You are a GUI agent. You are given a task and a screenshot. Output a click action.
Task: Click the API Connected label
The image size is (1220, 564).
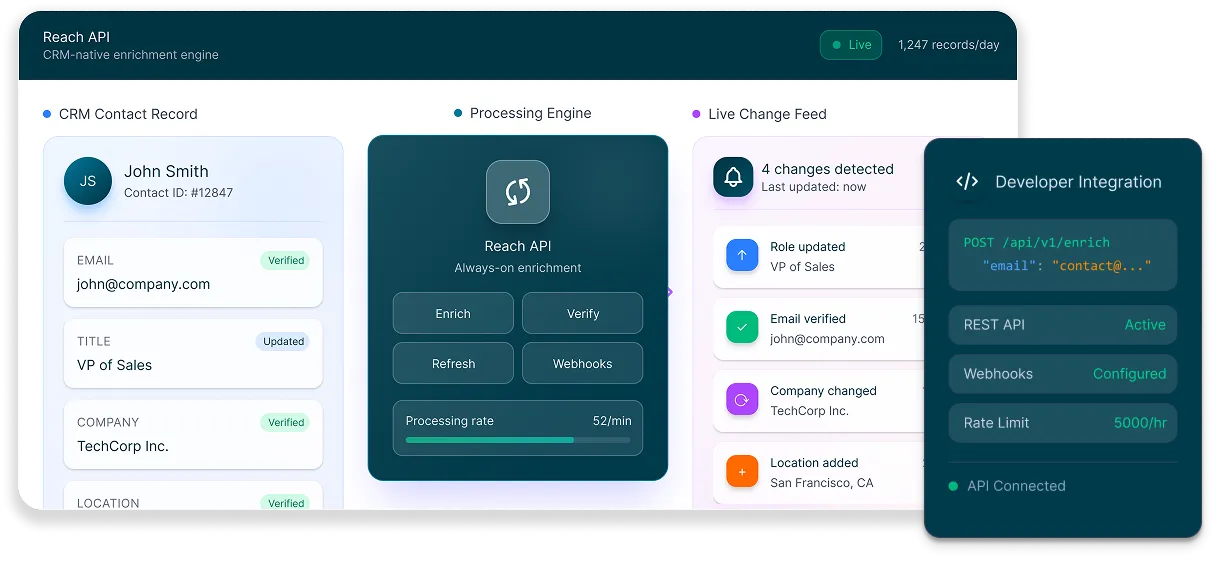coord(1016,486)
